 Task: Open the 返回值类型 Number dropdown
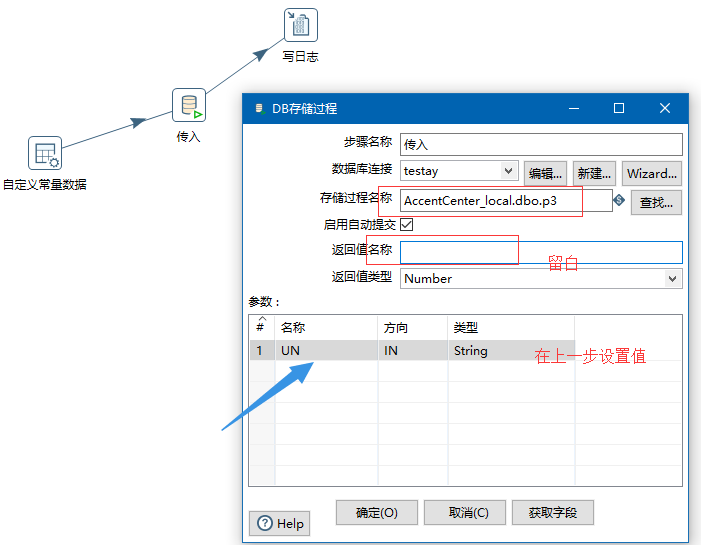coord(672,279)
